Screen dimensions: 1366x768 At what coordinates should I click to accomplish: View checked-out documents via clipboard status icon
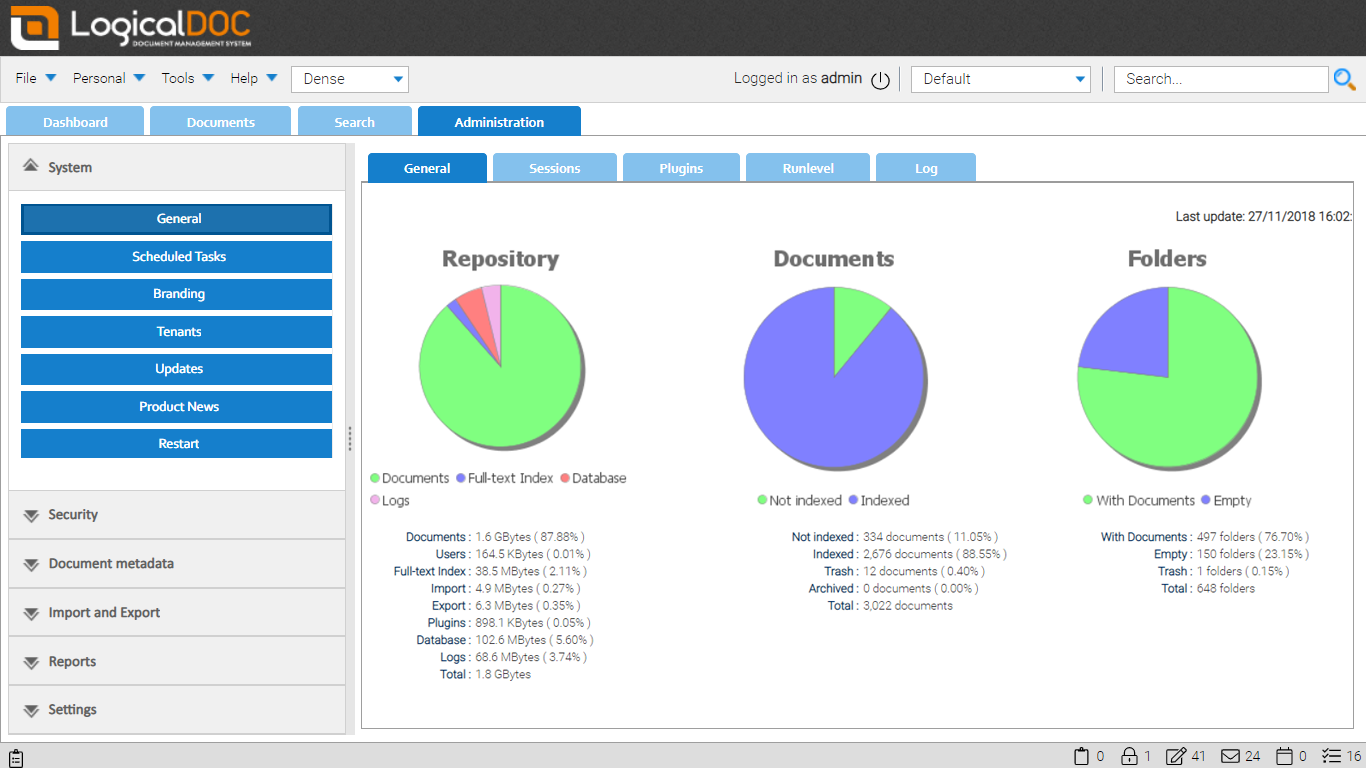point(1081,756)
